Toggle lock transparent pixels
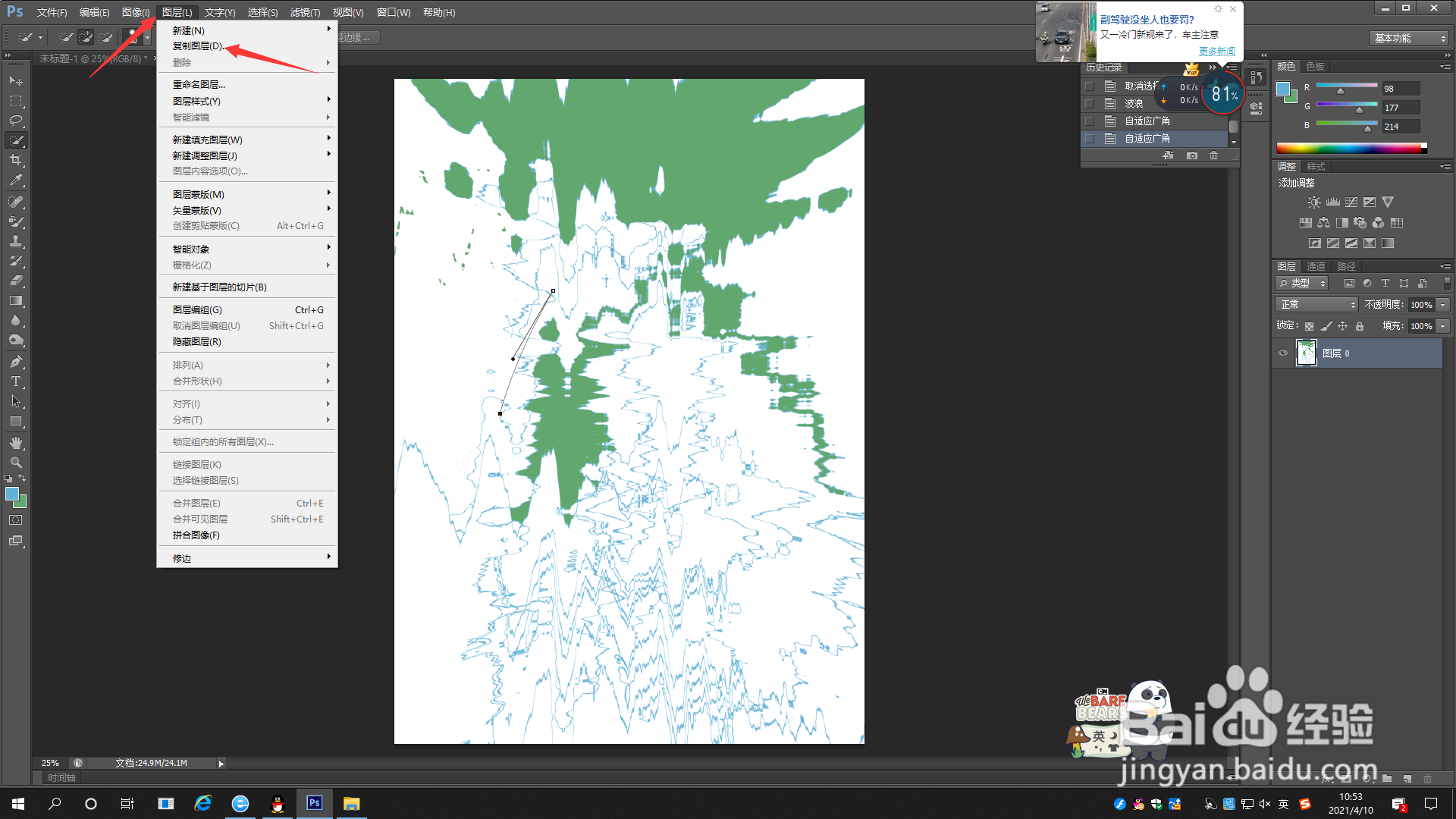1456x819 pixels. pos(1309,326)
